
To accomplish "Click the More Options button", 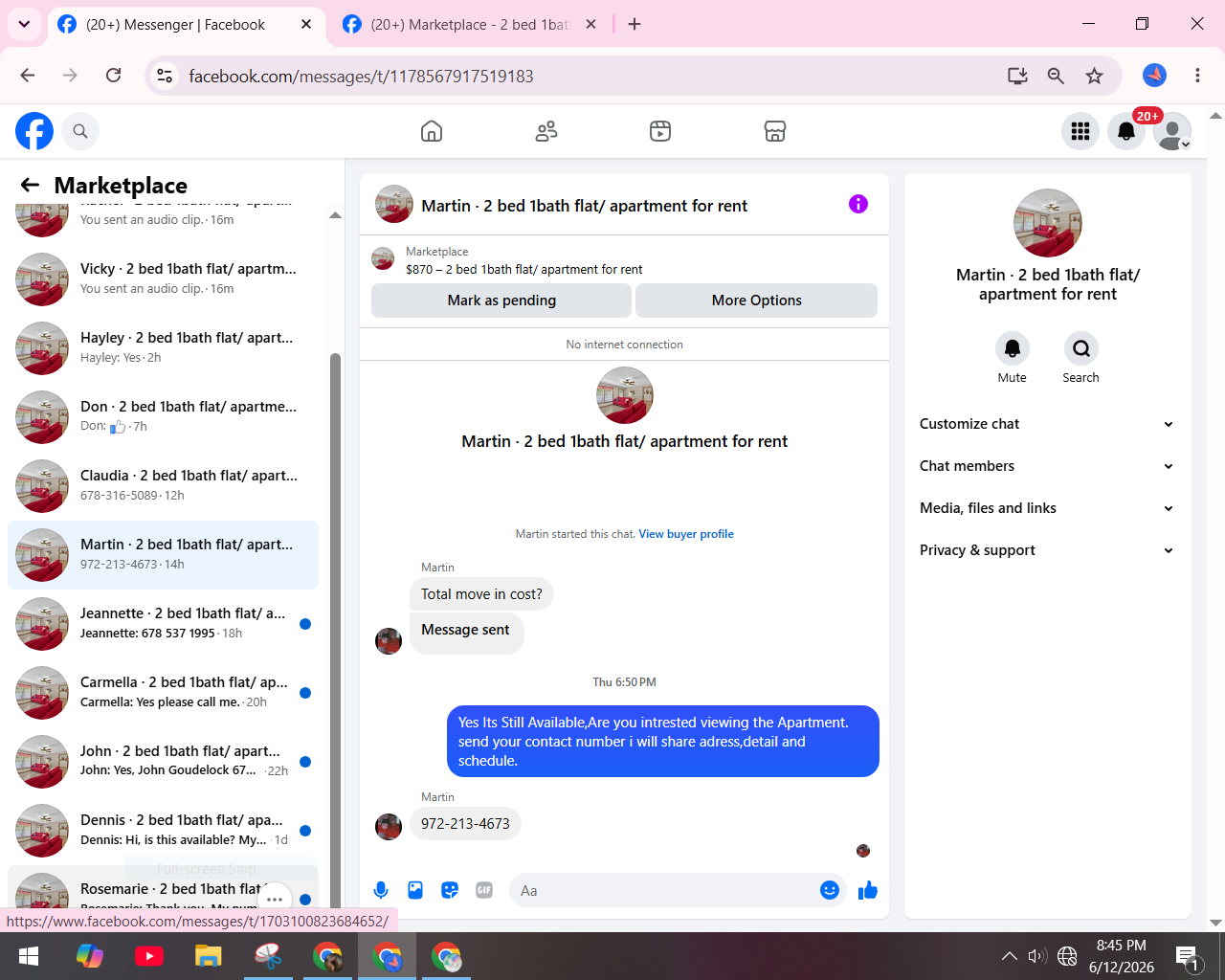I will pyautogui.click(x=757, y=301).
